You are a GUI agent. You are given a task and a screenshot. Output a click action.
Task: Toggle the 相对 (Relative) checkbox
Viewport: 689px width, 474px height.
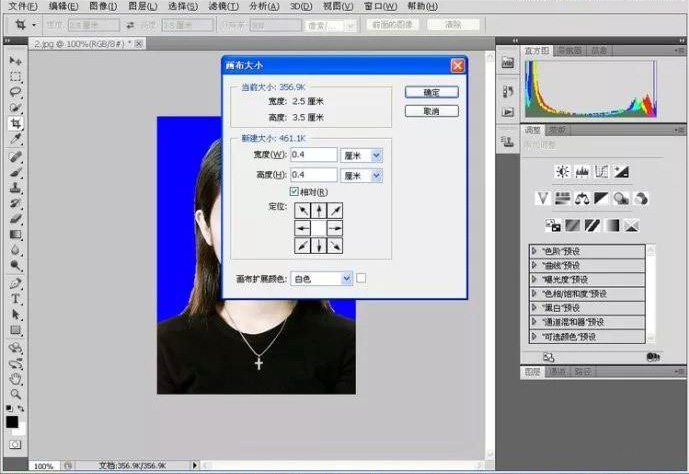click(x=294, y=192)
